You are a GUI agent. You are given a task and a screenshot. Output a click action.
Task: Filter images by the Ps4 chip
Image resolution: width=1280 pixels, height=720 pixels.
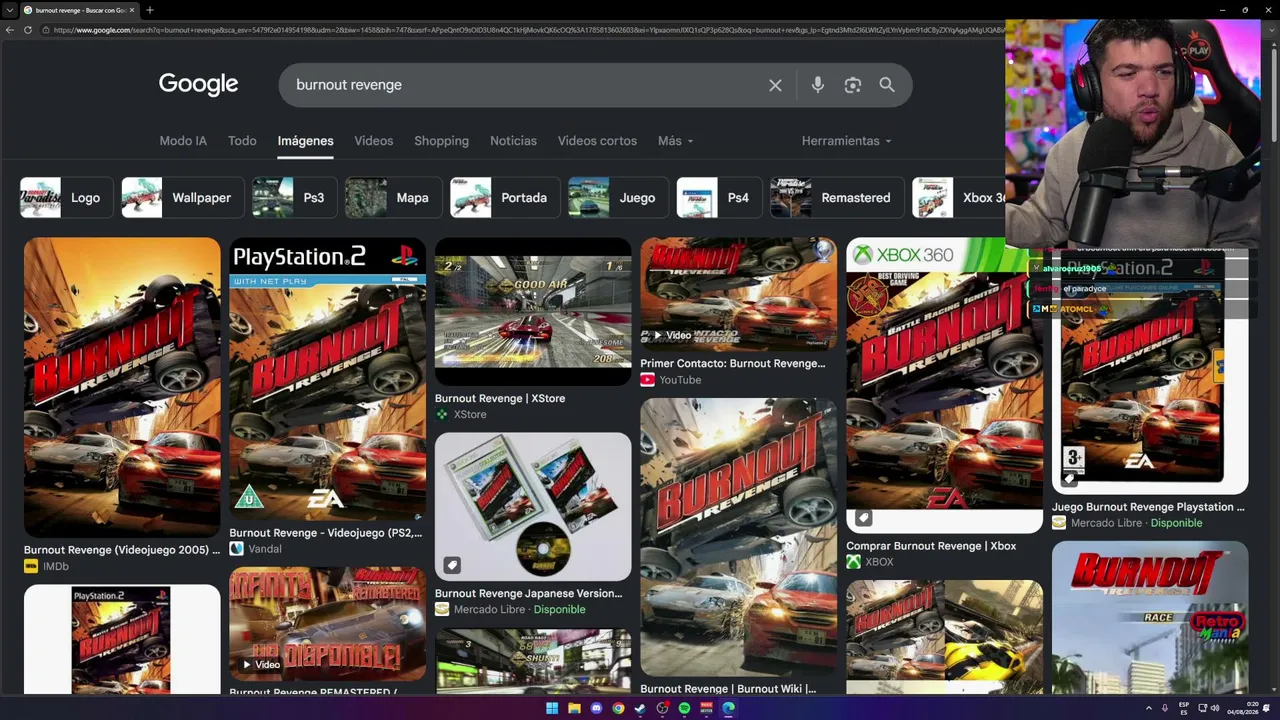pos(718,198)
